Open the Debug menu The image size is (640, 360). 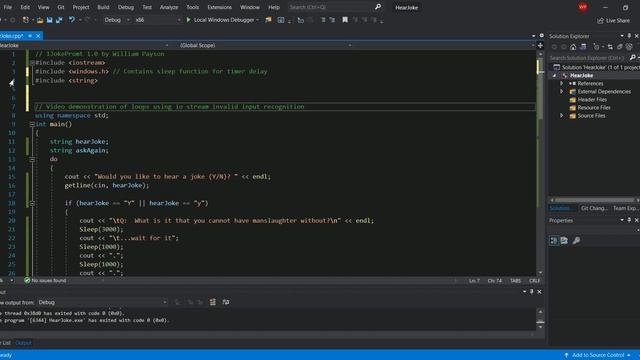126,7
